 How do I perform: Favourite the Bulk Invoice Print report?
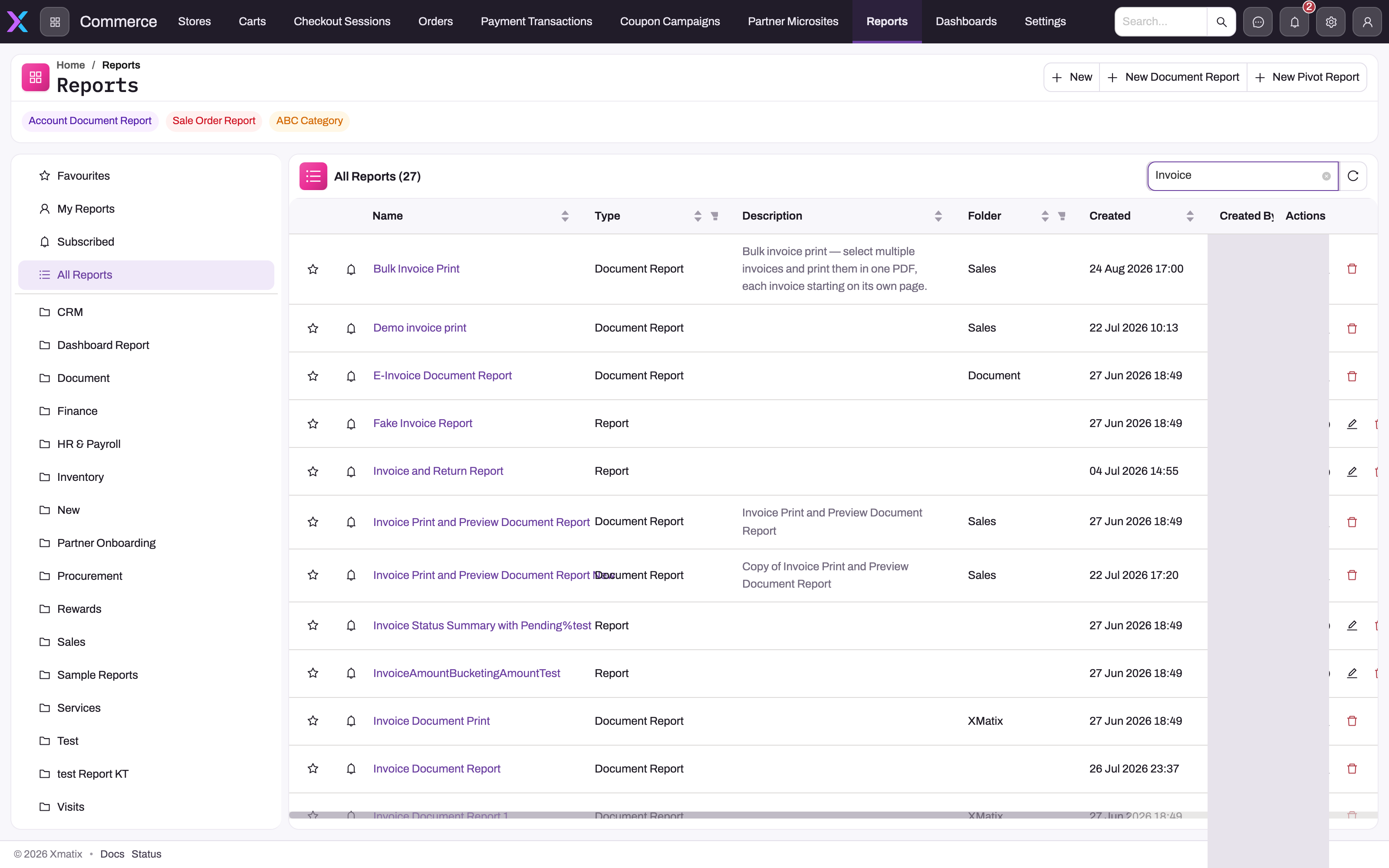[x=313, y=269]
